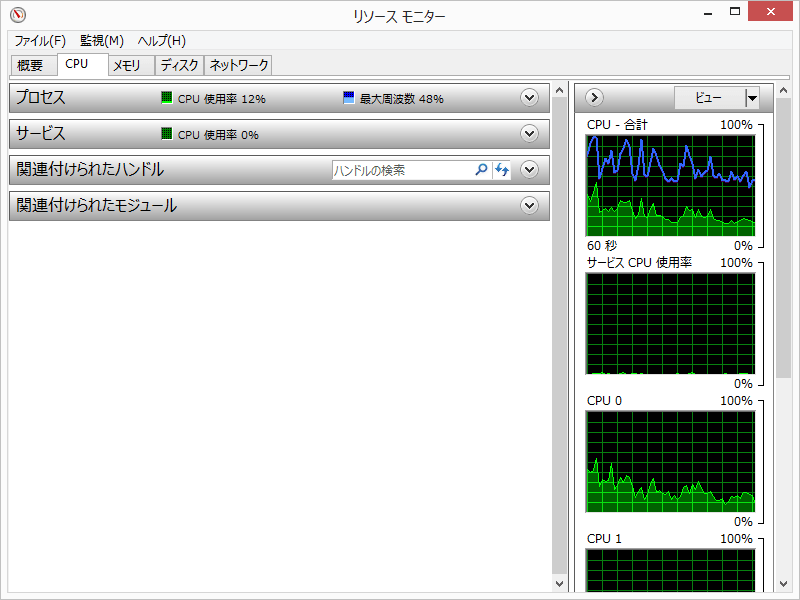This screenshot has width=800, height=600.
Task: Click the ビュー button
Action: coord(710,97)
